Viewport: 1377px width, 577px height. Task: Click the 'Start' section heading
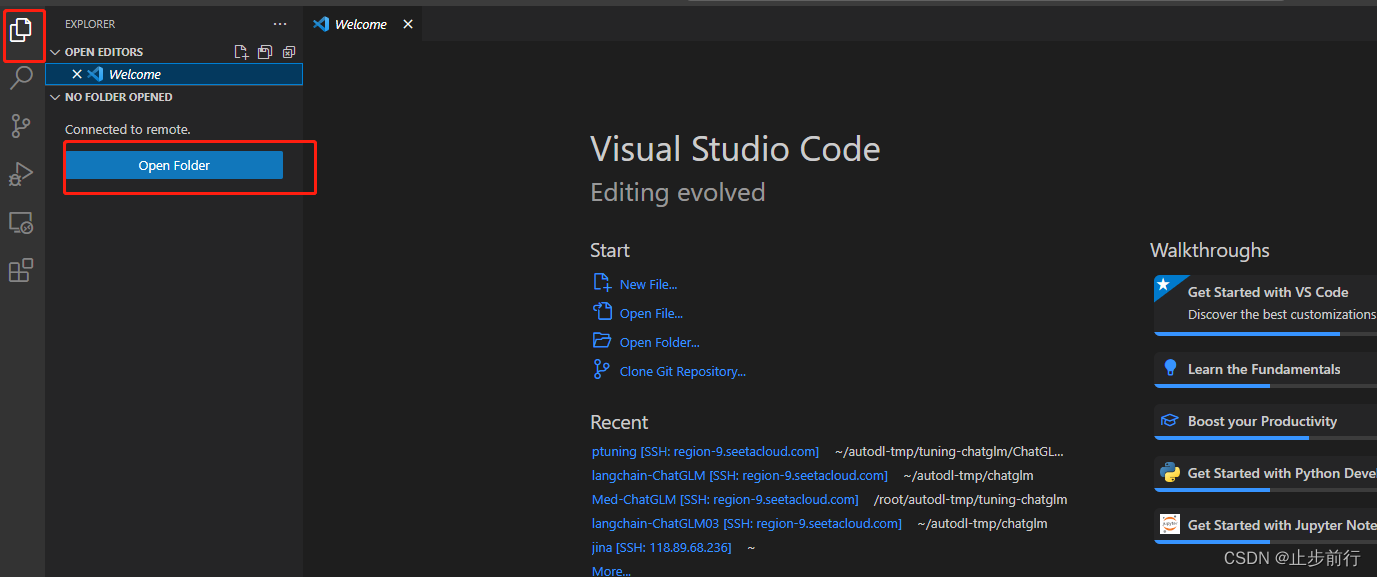(610, 251)
